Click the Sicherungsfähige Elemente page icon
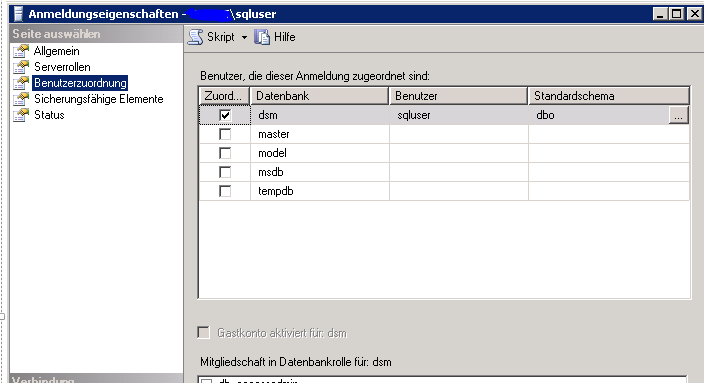704x383 pixels. tap(21, 99)
